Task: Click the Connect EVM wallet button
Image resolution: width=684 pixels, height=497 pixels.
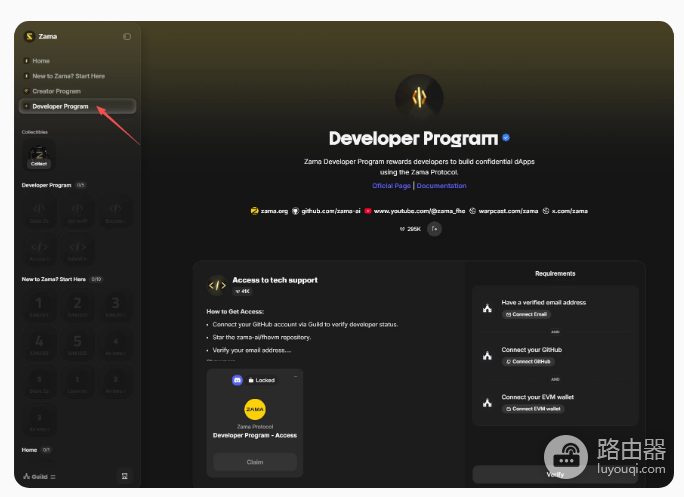Action: 533,409
